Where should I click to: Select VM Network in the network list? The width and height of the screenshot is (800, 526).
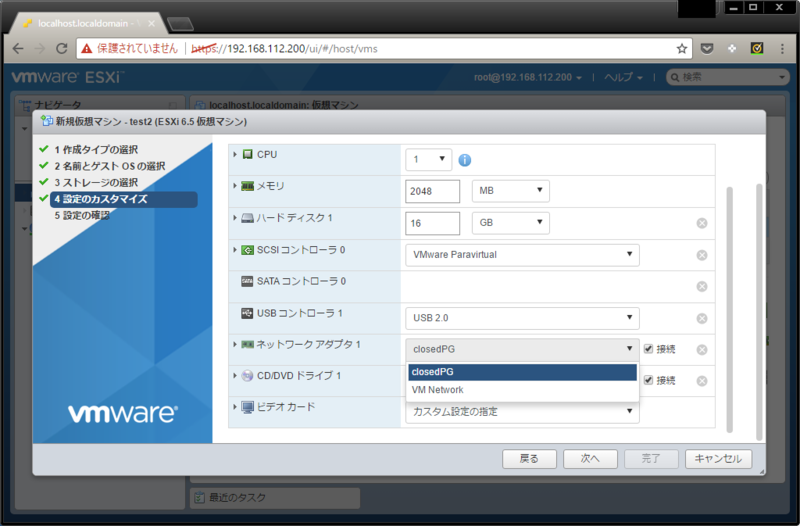pyautogui.click(x=522, y=390)
